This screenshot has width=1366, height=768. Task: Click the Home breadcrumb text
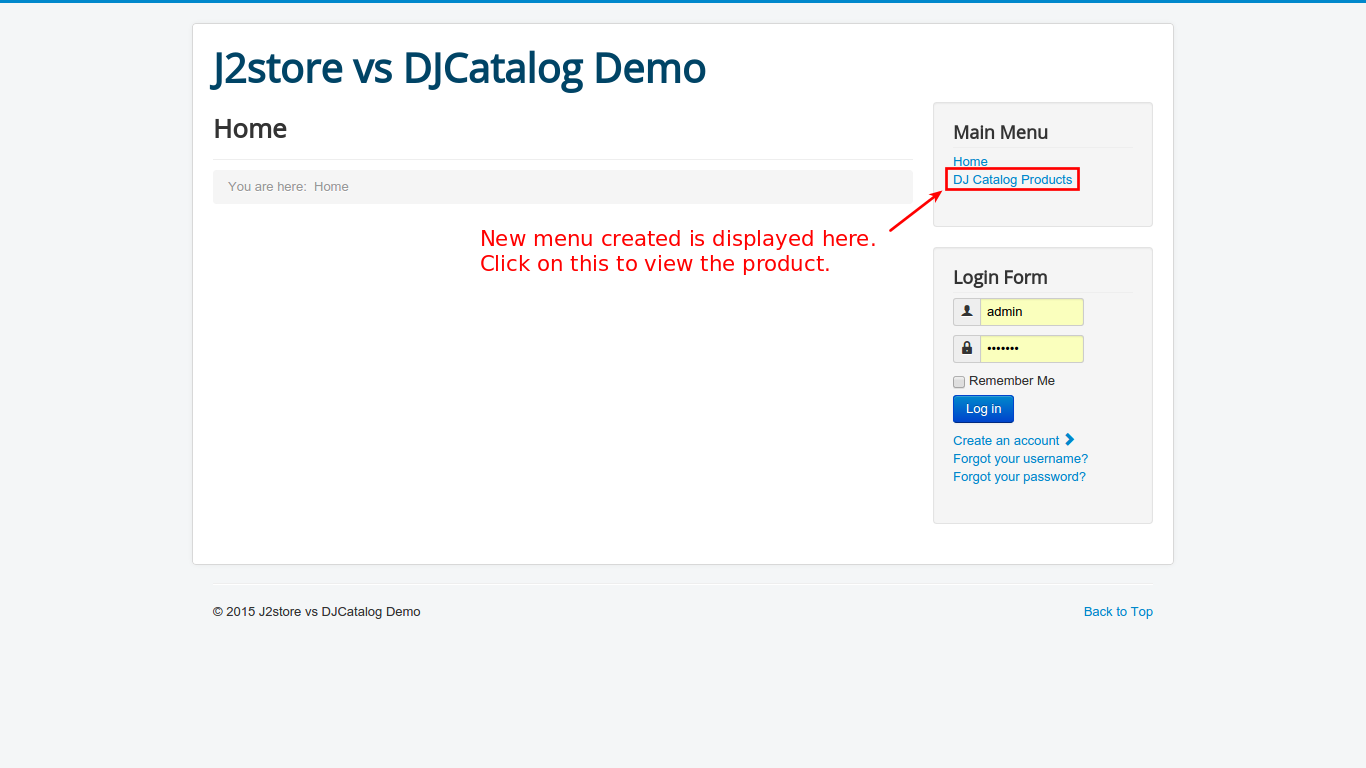pos(331,187)
